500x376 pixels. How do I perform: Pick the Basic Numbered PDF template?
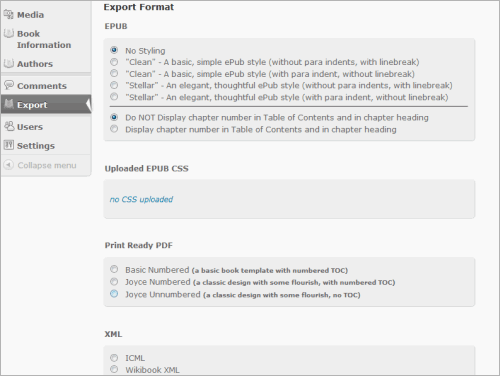[114, 269]
